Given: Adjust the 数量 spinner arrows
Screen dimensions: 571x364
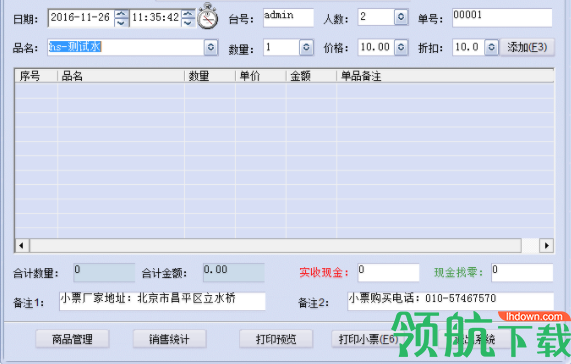Looking at the screenshot, I should [x=306, y=47].
